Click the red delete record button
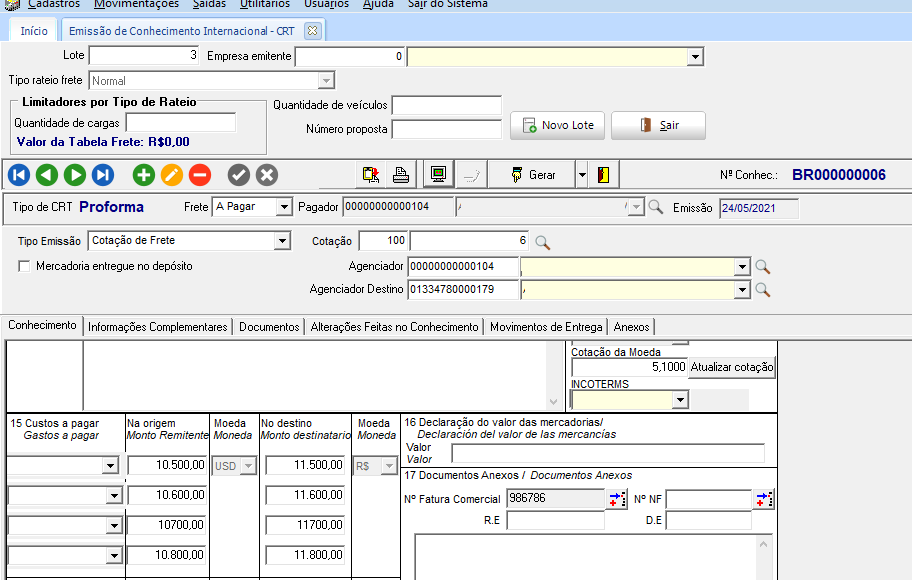912x580 pixels. (x=200, y=175)
